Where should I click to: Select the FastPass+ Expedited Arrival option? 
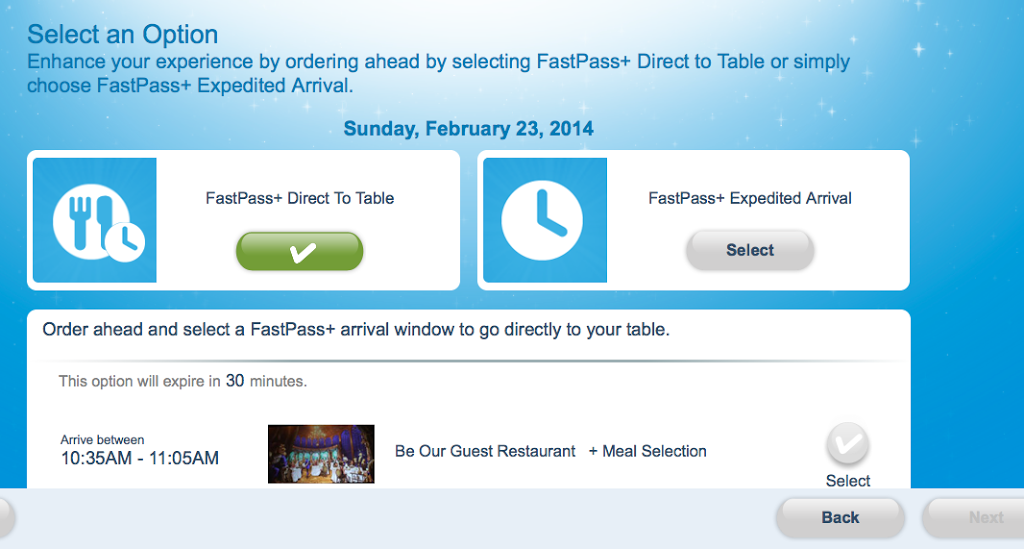pyautogui.click(x=750, y=250)
